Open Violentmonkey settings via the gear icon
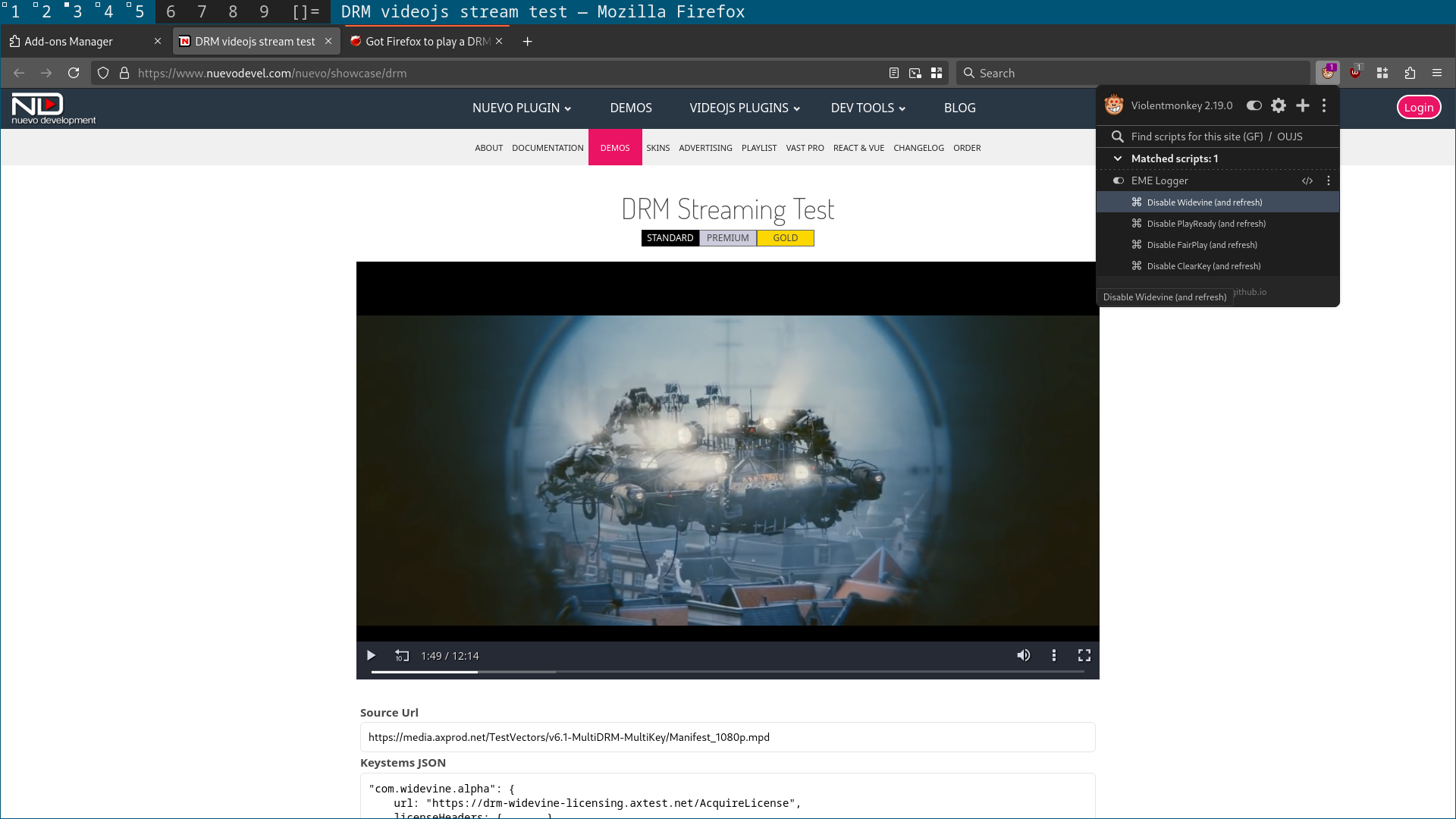The image size is (1456, 819). coord(1279,105)
